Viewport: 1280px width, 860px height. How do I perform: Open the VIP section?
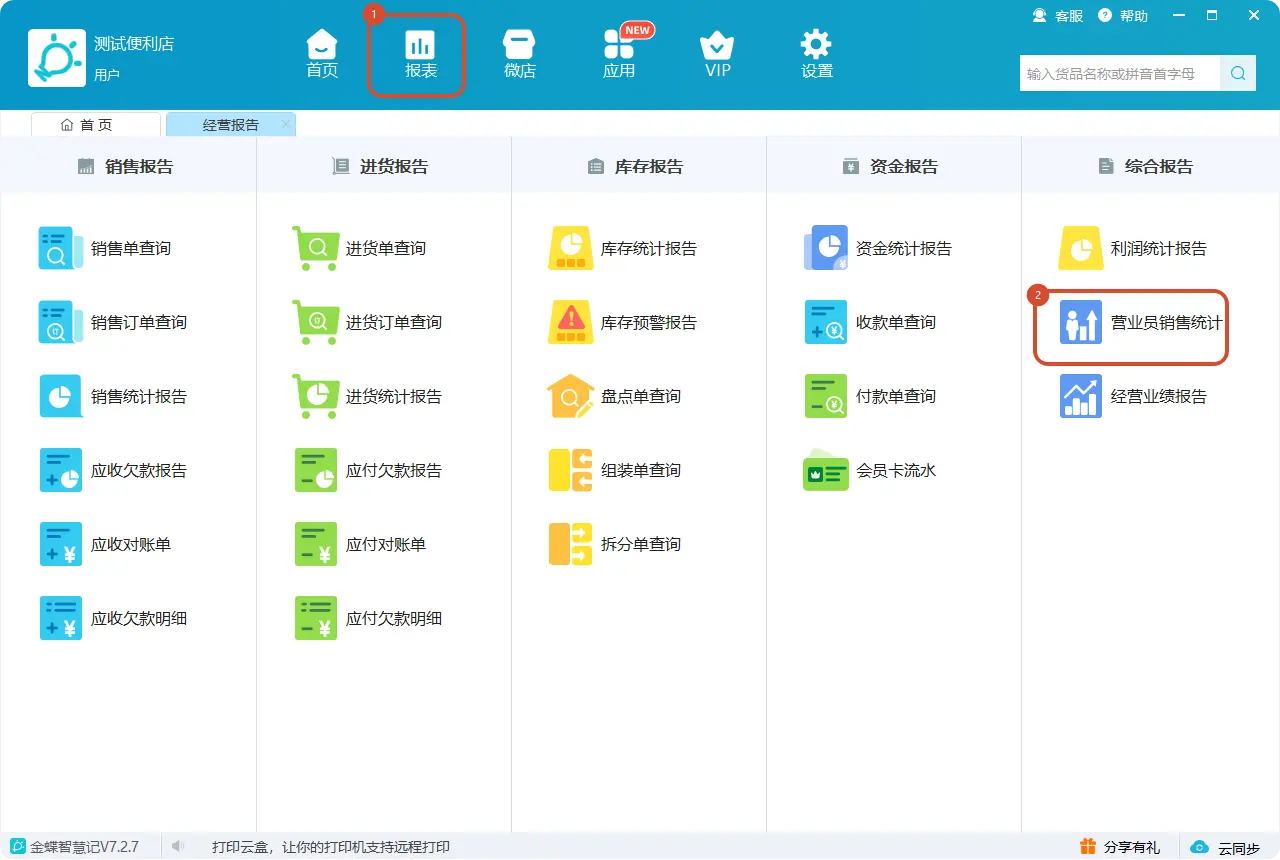click(x=717, y=55)
